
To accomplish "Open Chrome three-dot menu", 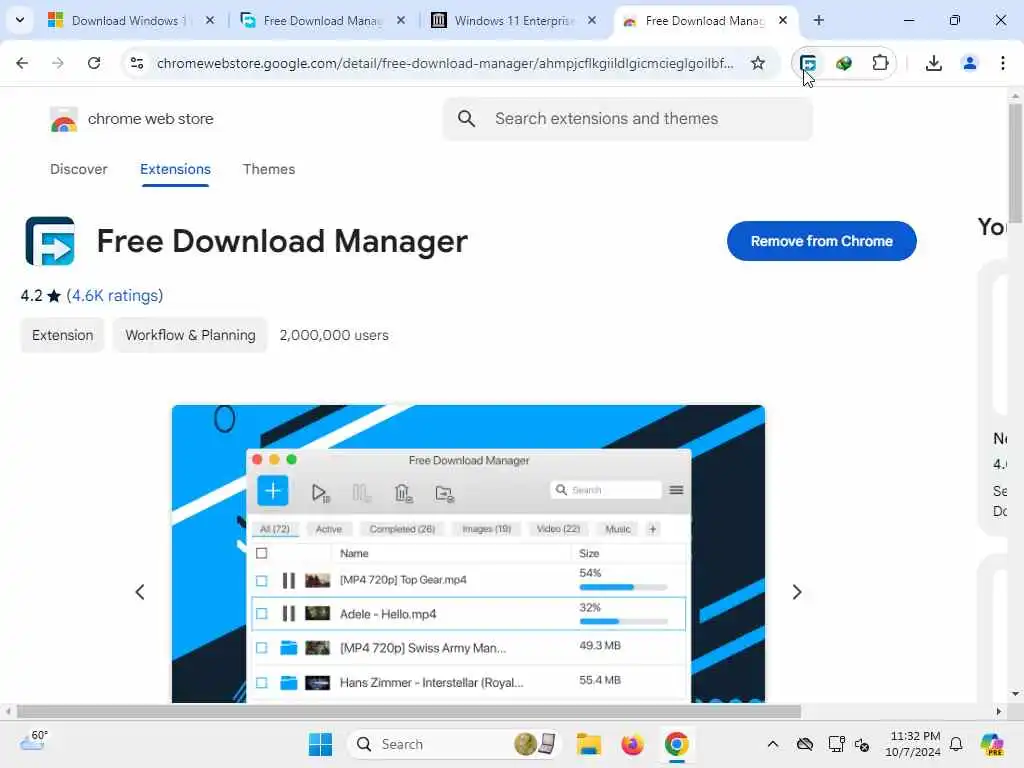I will 1002,63.
